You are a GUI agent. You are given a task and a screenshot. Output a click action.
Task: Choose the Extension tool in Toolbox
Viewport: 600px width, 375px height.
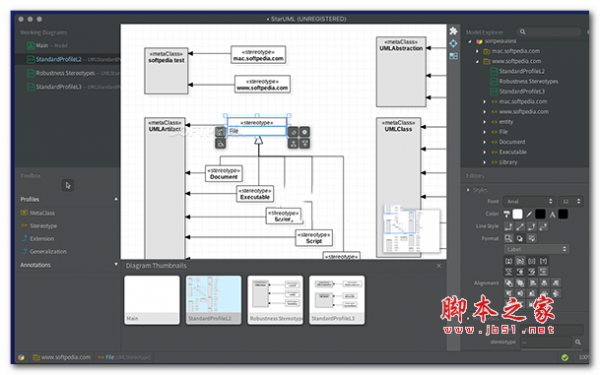click(38, 238)
